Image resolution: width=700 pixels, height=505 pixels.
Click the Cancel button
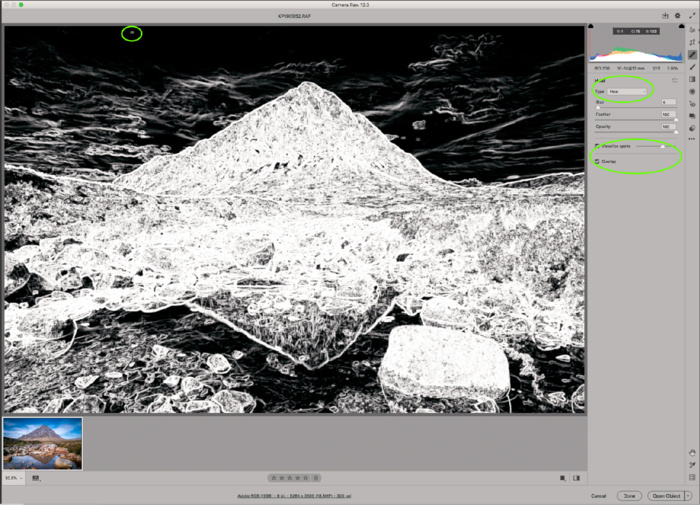point(599,495)
